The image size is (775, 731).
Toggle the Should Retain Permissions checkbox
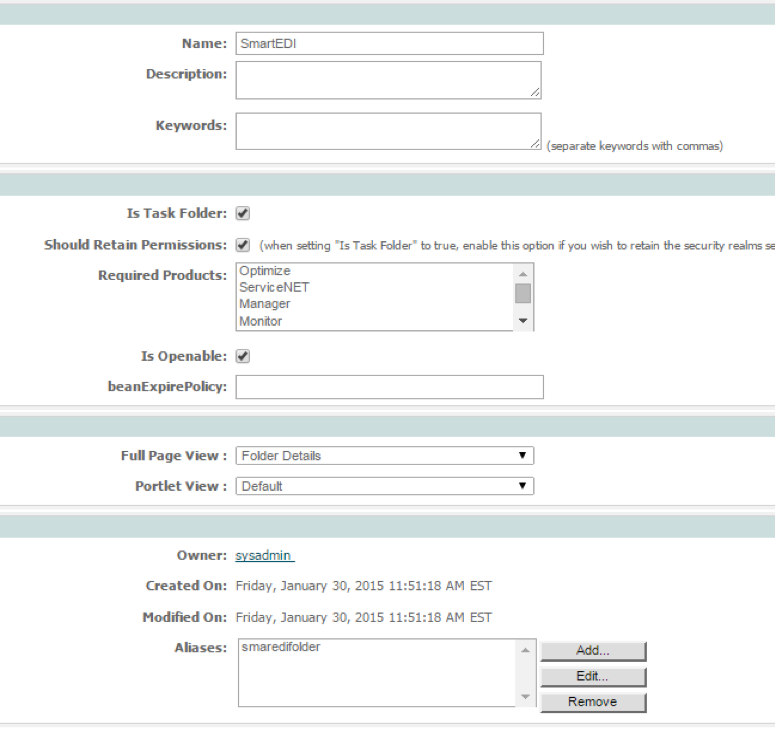coord(243,245)
